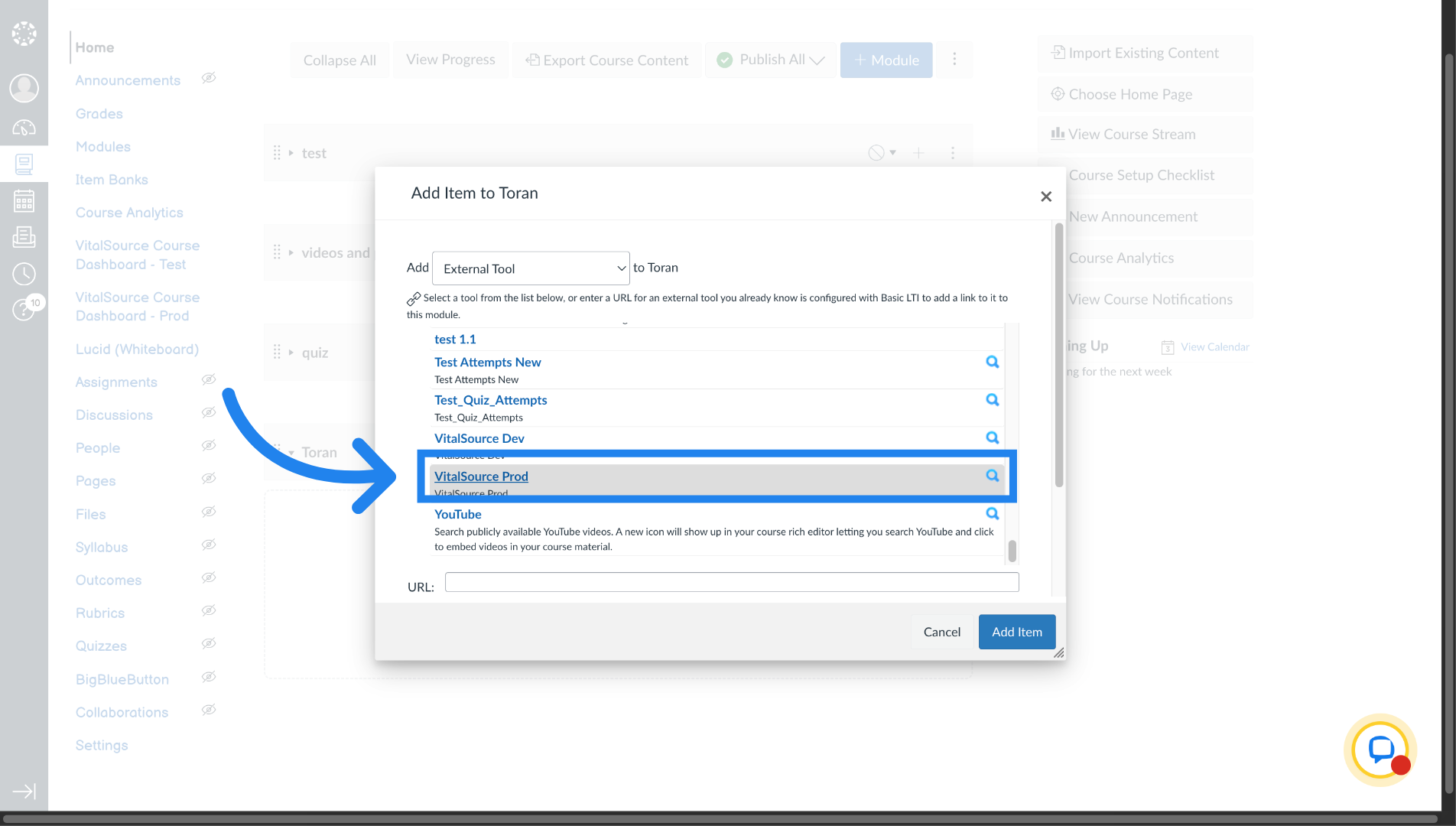Select the YouTube tool link
The image size is (1456, 826).
(458, 515)
